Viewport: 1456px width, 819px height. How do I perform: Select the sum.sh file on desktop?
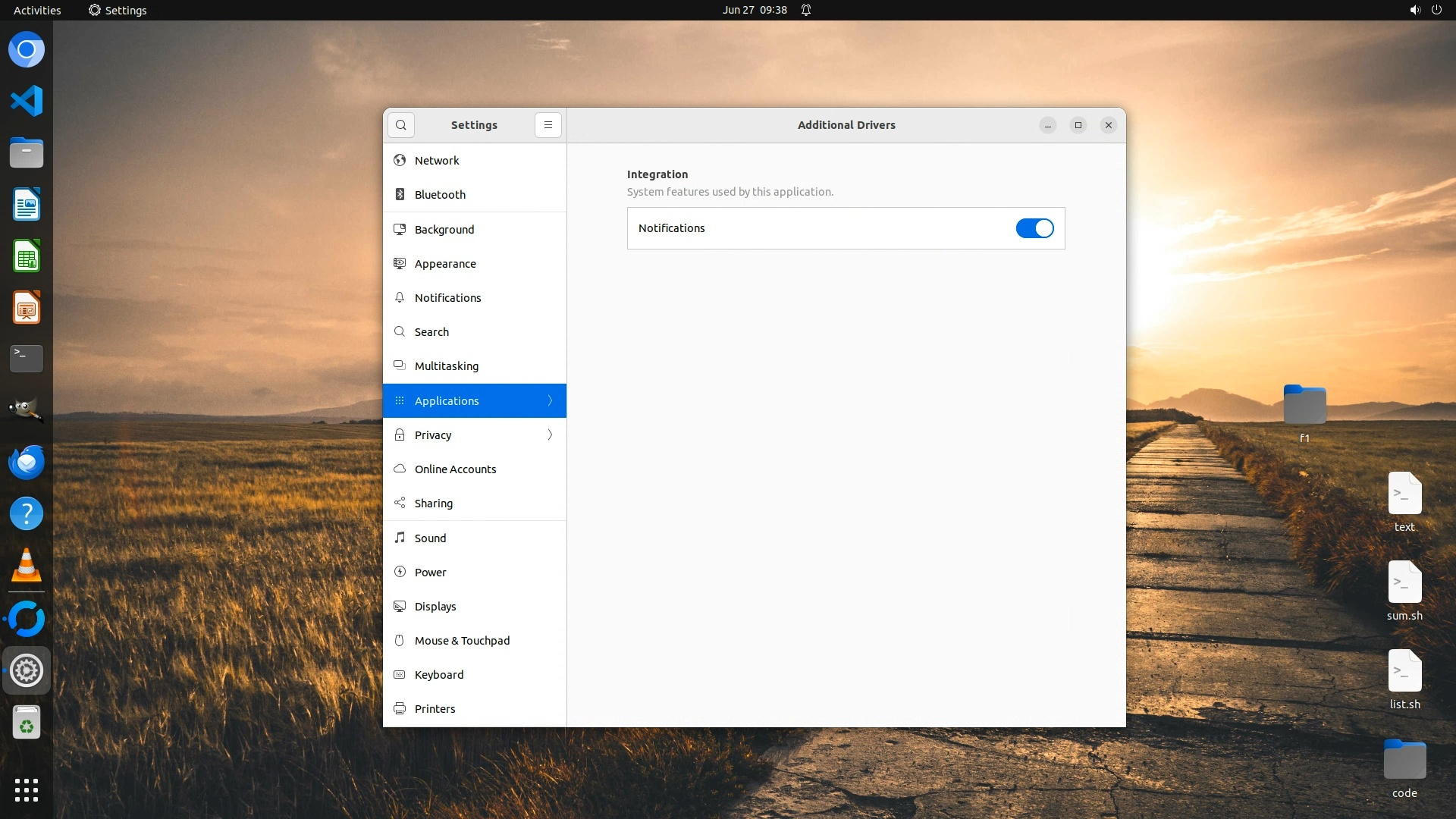tap(1404, 583)
